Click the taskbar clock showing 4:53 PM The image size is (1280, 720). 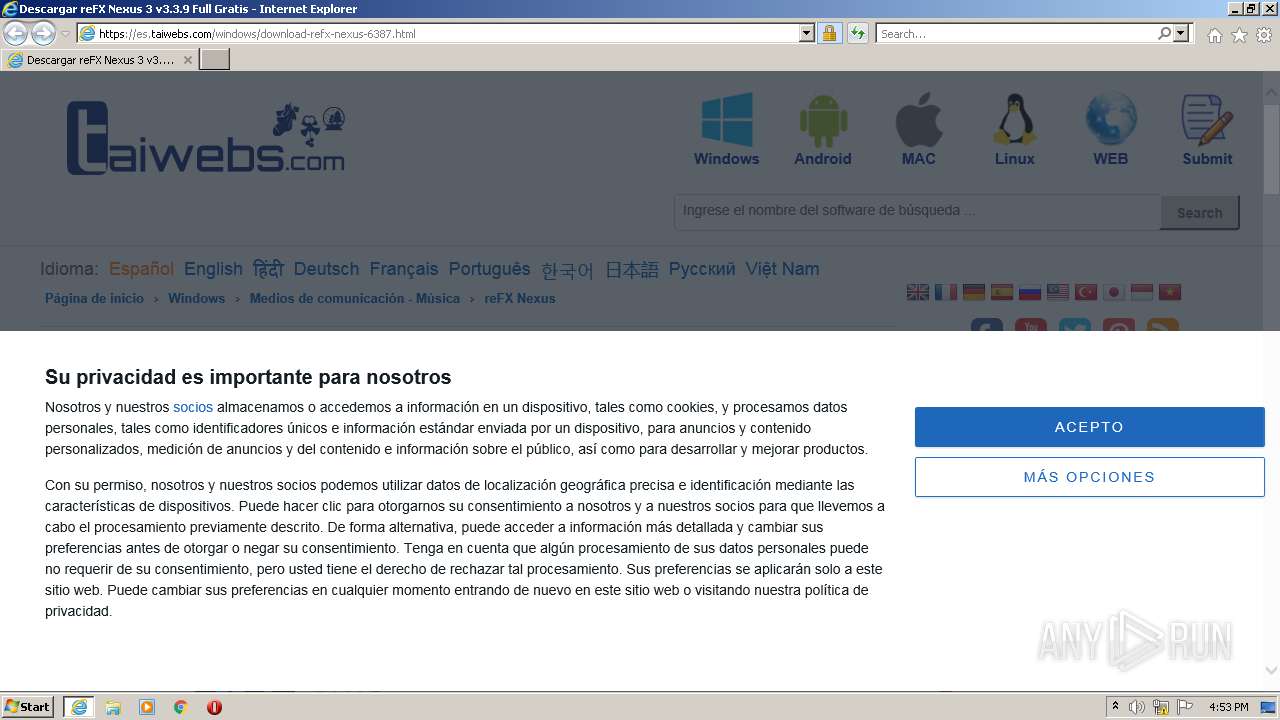pos(1228,707)
